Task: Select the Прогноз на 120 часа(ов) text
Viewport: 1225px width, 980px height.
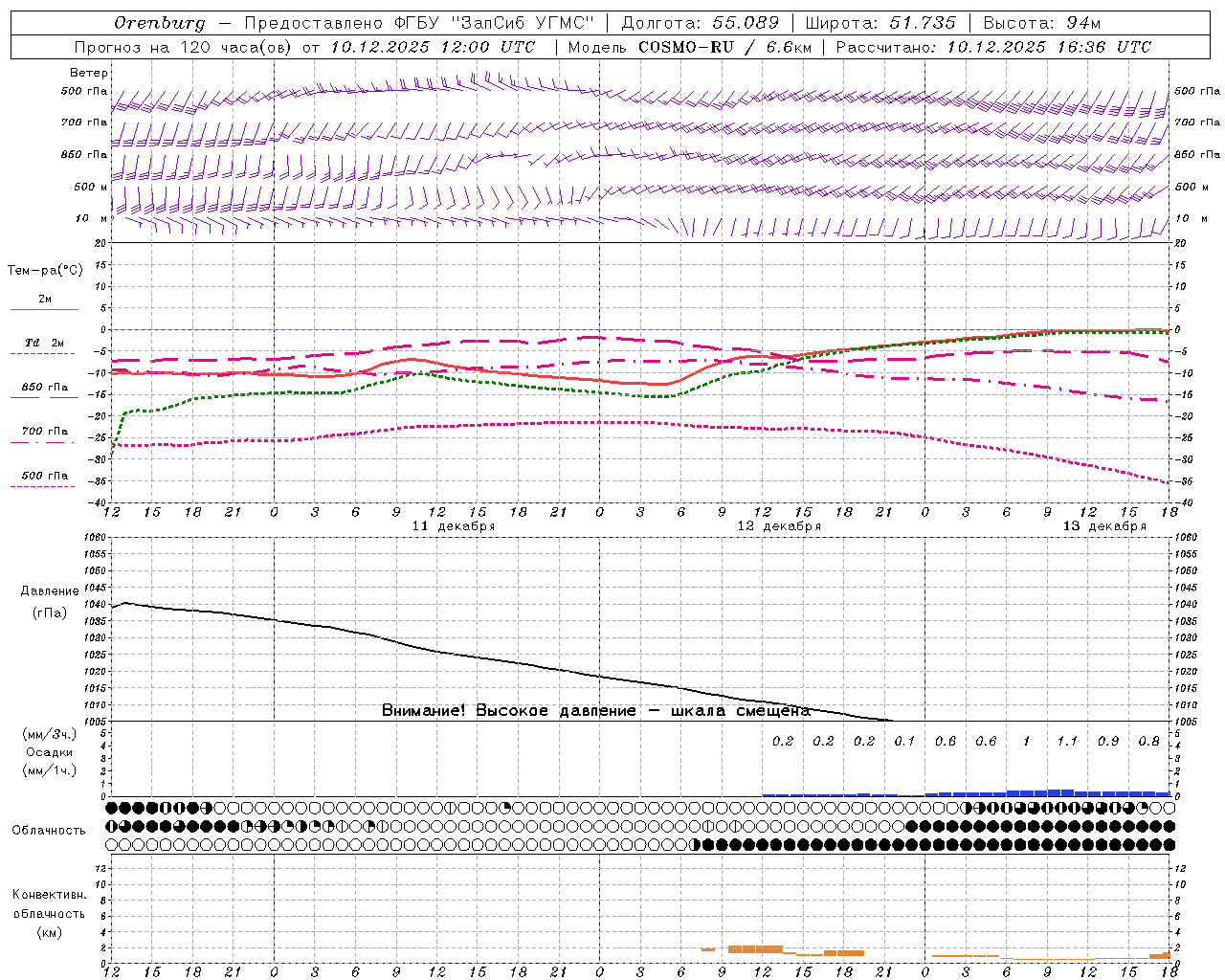Action: [x=184, y=47]
